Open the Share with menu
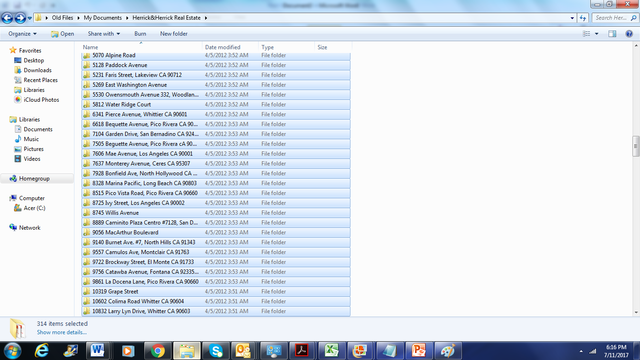This screenshot has height=360, width=640. 104,34
